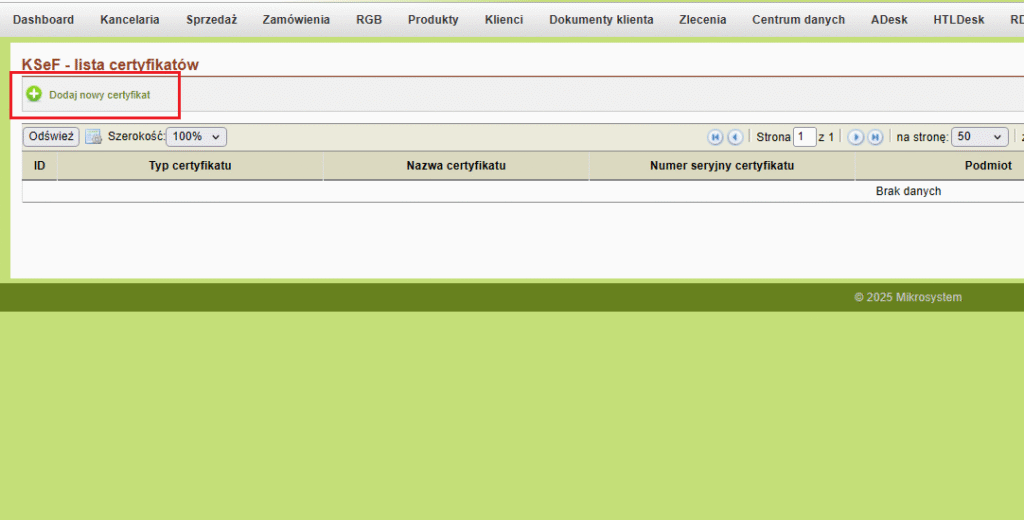Open the Dashboard menu item
The width and height of the screenshot is (1024, 520).
point(43,20)
